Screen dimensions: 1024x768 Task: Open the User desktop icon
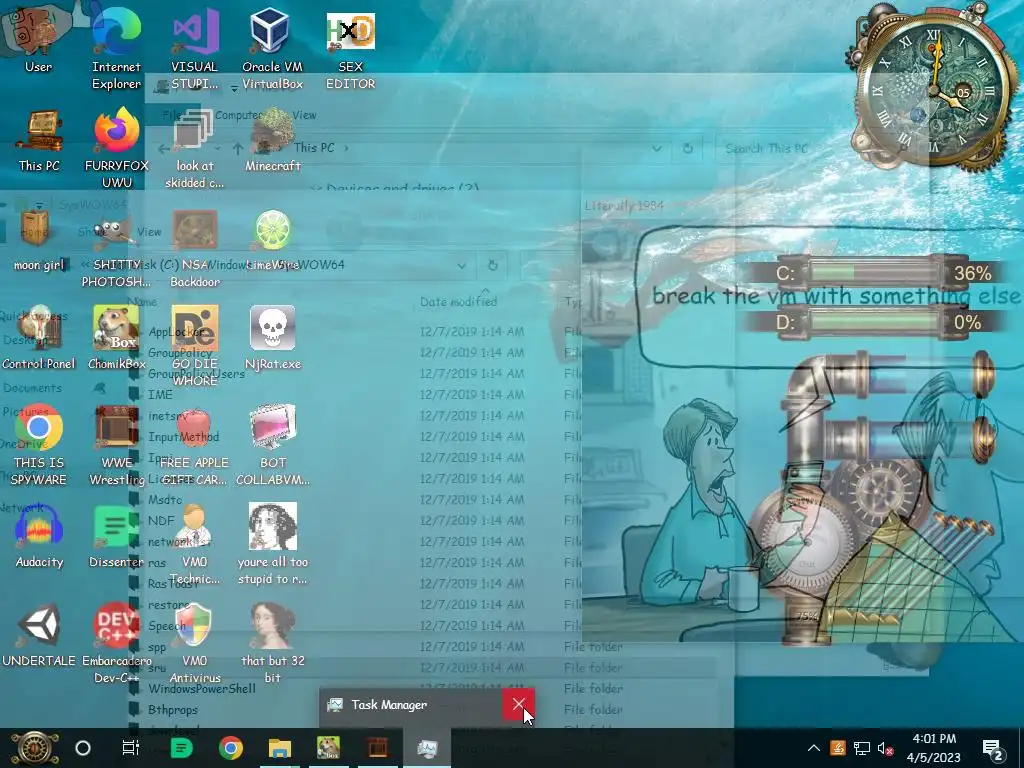[x=38, y=39]
